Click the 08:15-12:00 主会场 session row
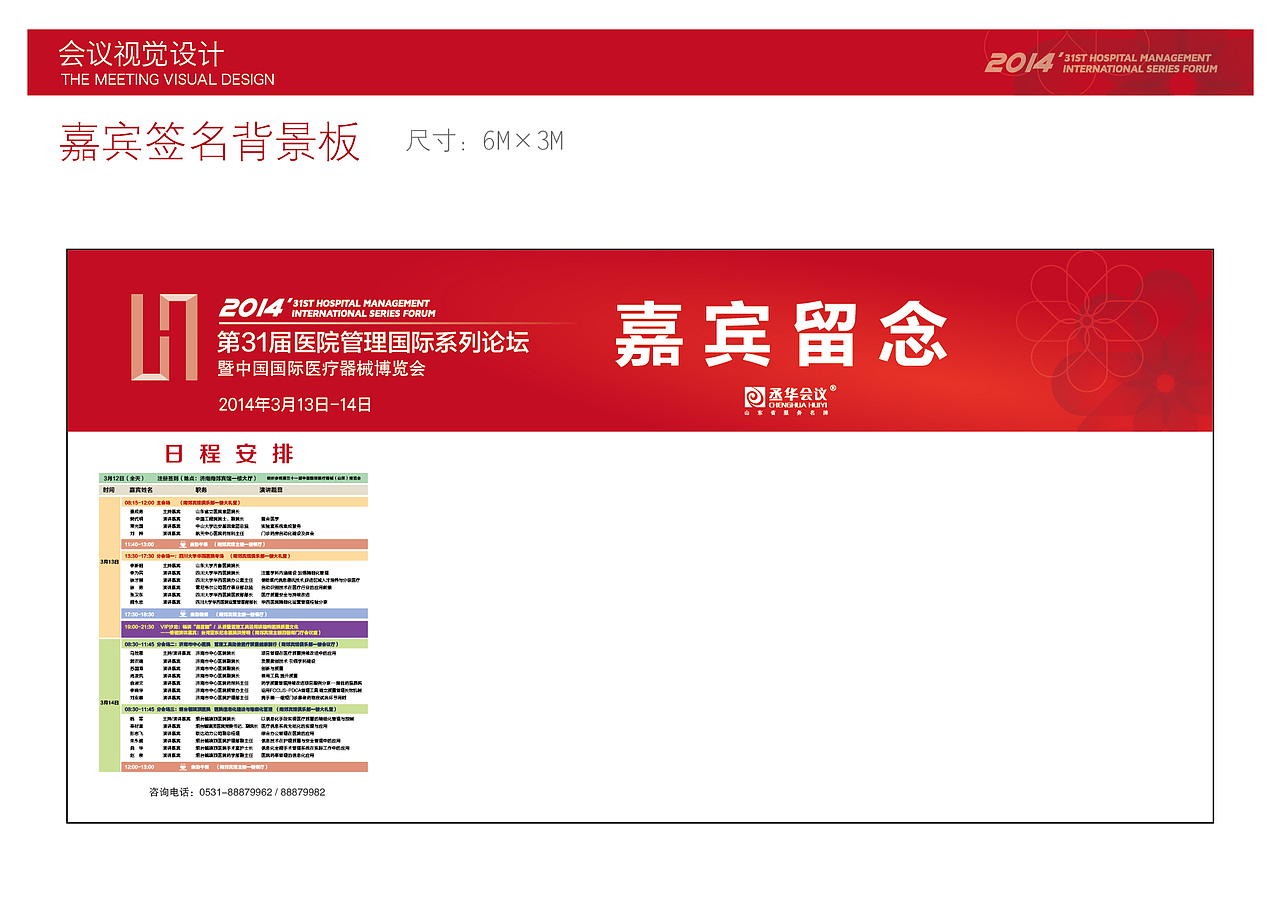 (244, 503)
